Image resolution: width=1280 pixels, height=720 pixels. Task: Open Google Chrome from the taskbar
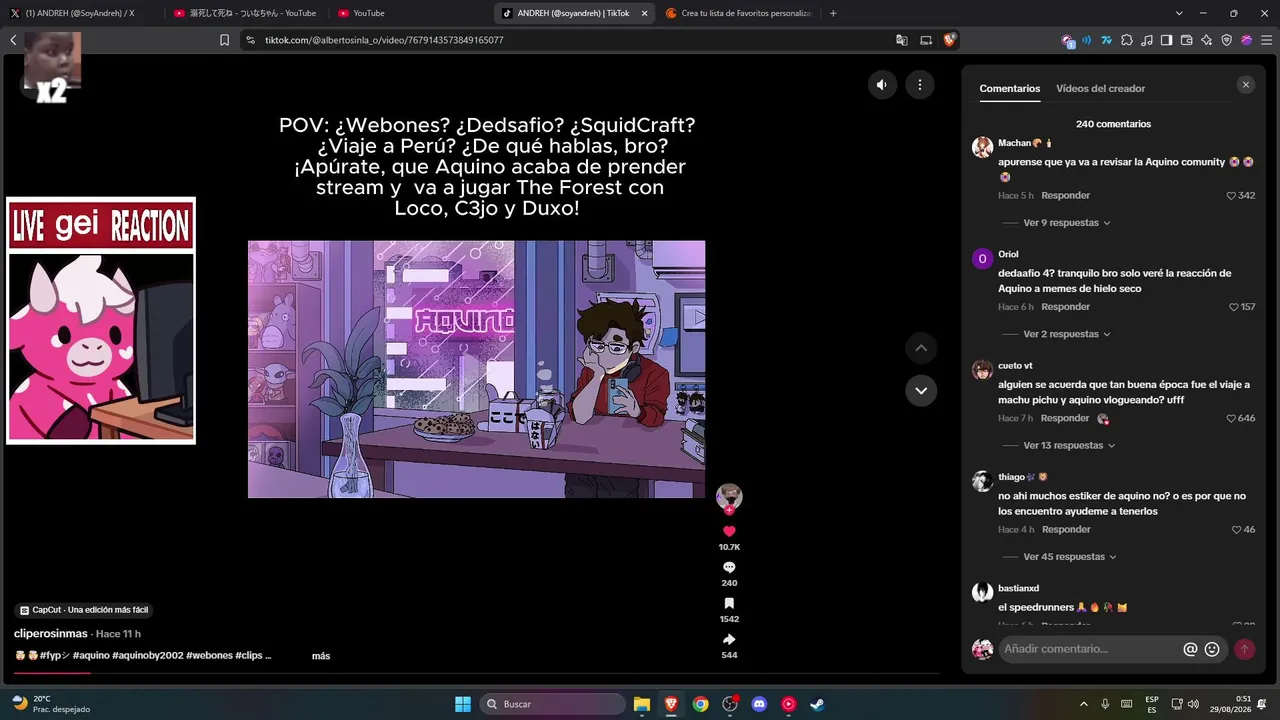[x=701, y=704]
